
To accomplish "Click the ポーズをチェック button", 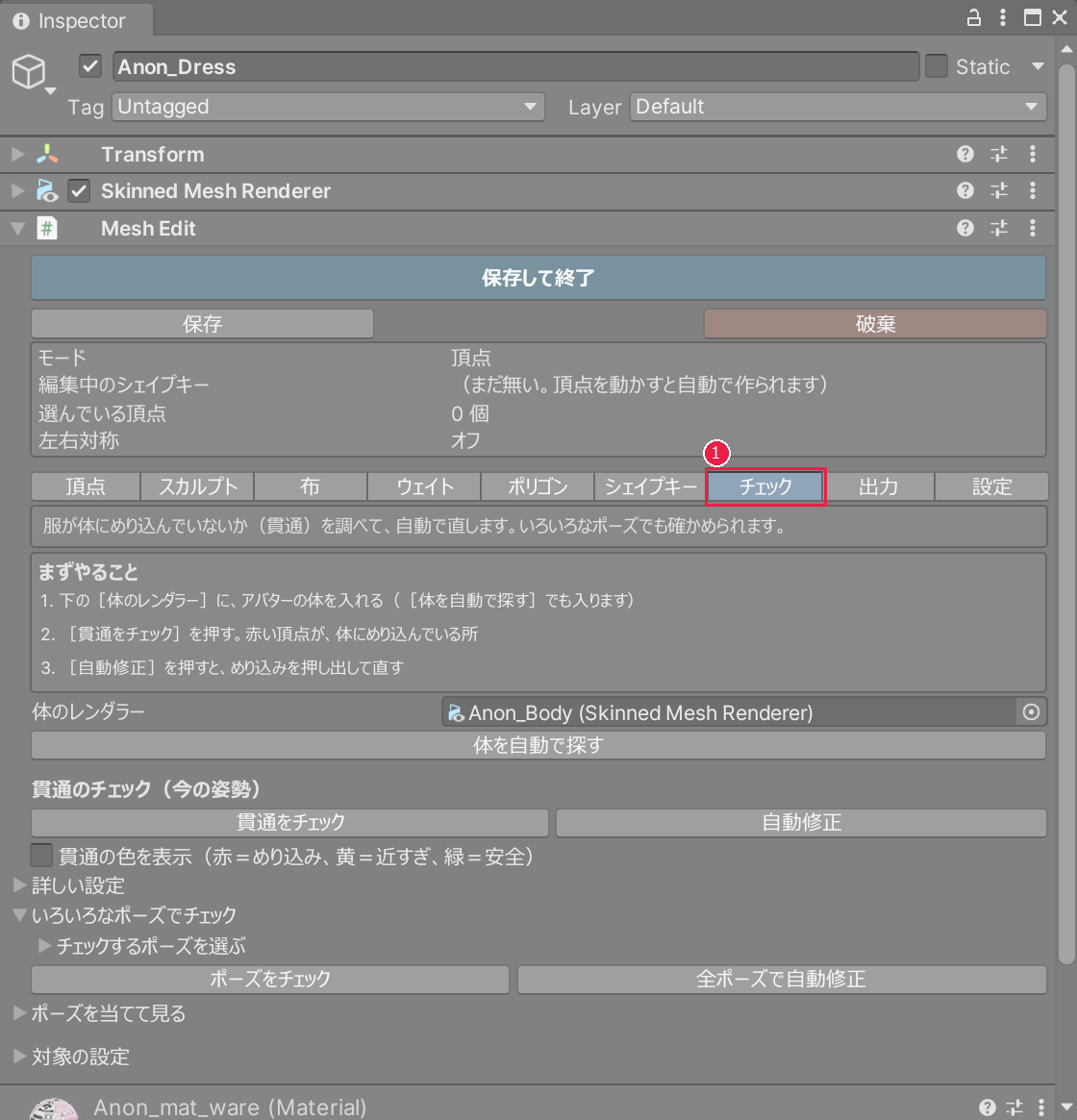I will click(x=270, y=979).
